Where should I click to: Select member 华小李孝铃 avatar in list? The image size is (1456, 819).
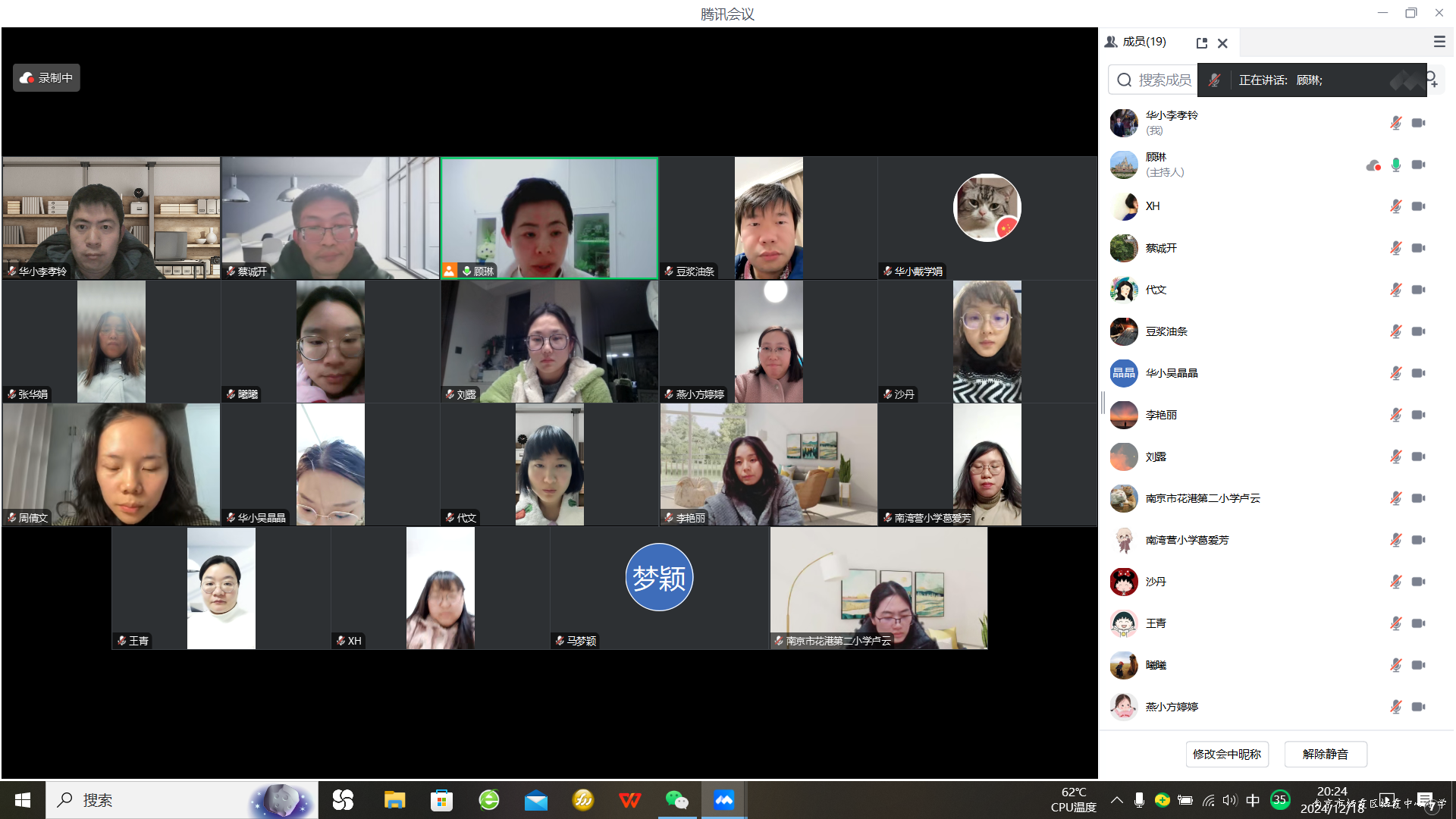click(1124, 123)
